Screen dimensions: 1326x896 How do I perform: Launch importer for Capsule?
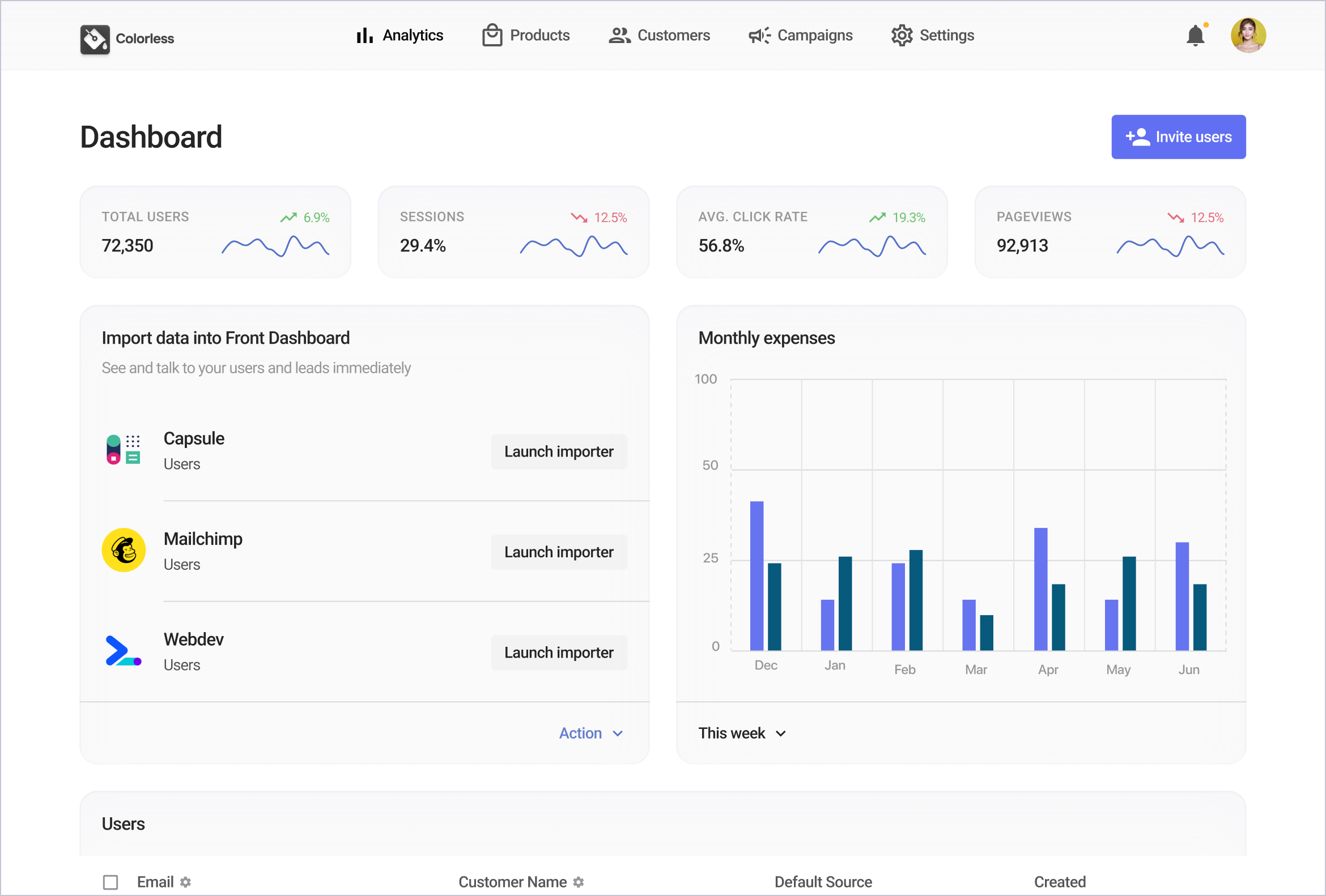click(x=559, y=452)
